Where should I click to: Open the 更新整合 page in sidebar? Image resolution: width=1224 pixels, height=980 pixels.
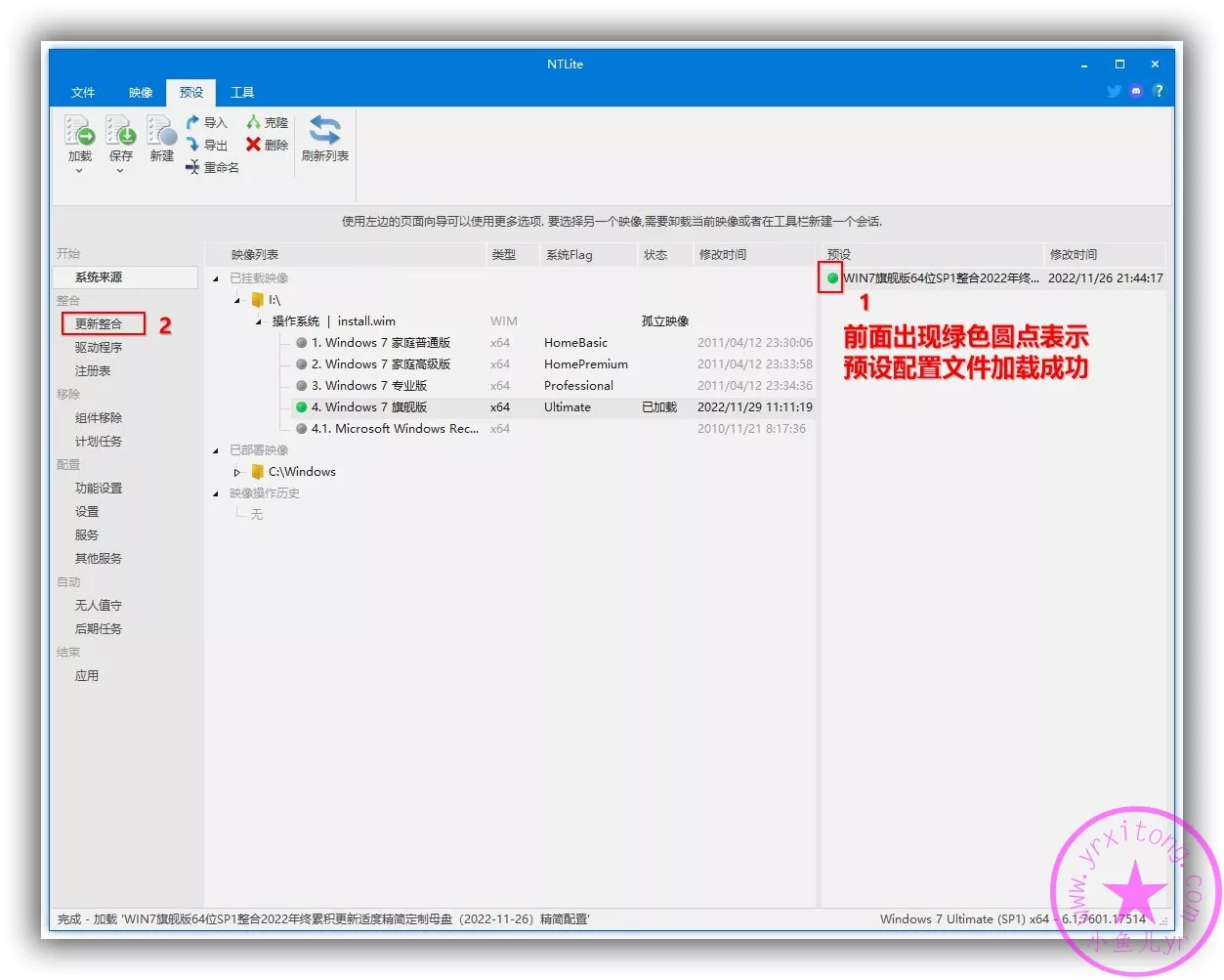click(x=99, y=324)
